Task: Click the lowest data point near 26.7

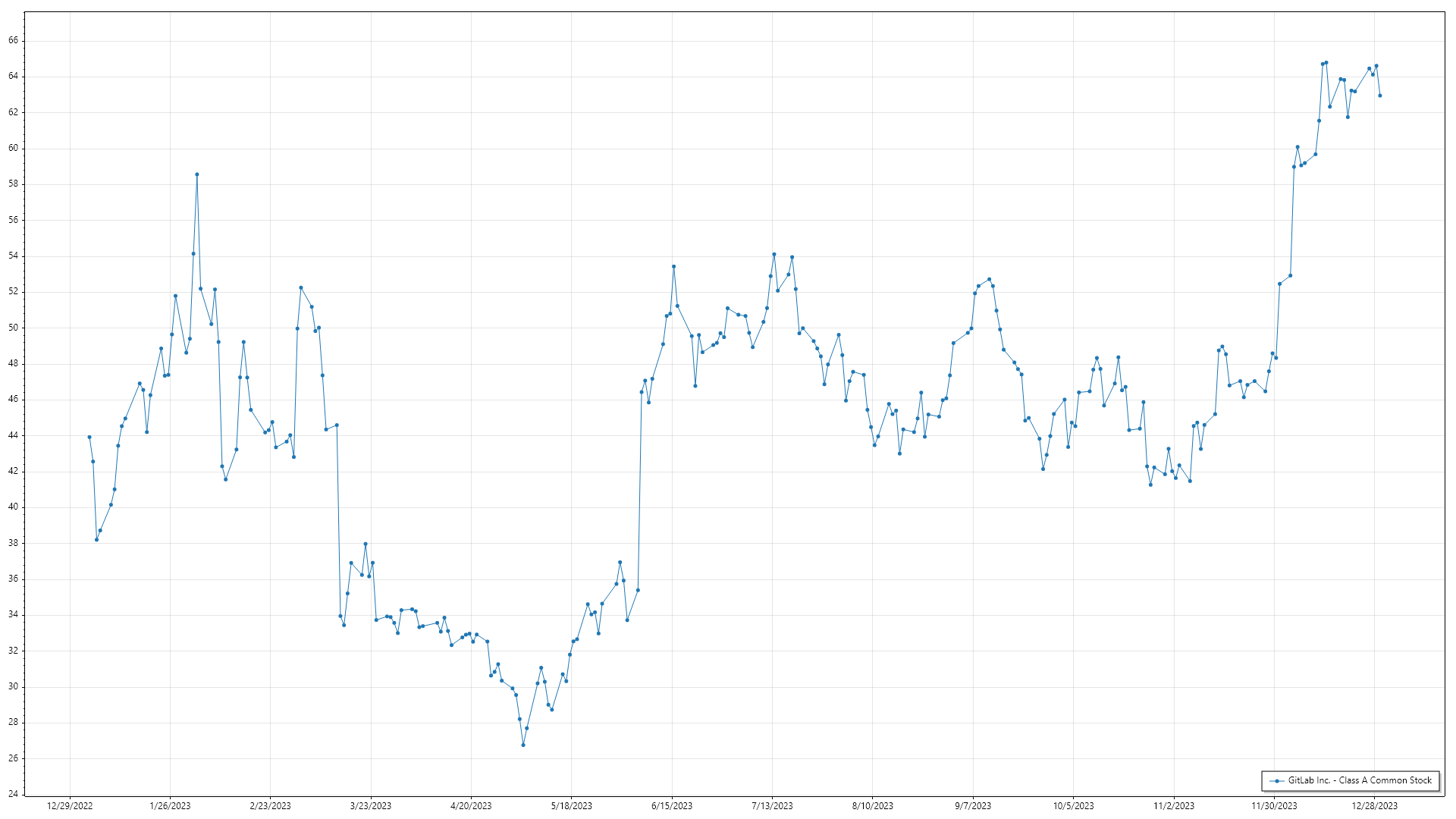Action: pyautogui.click(x=523, y=745)
